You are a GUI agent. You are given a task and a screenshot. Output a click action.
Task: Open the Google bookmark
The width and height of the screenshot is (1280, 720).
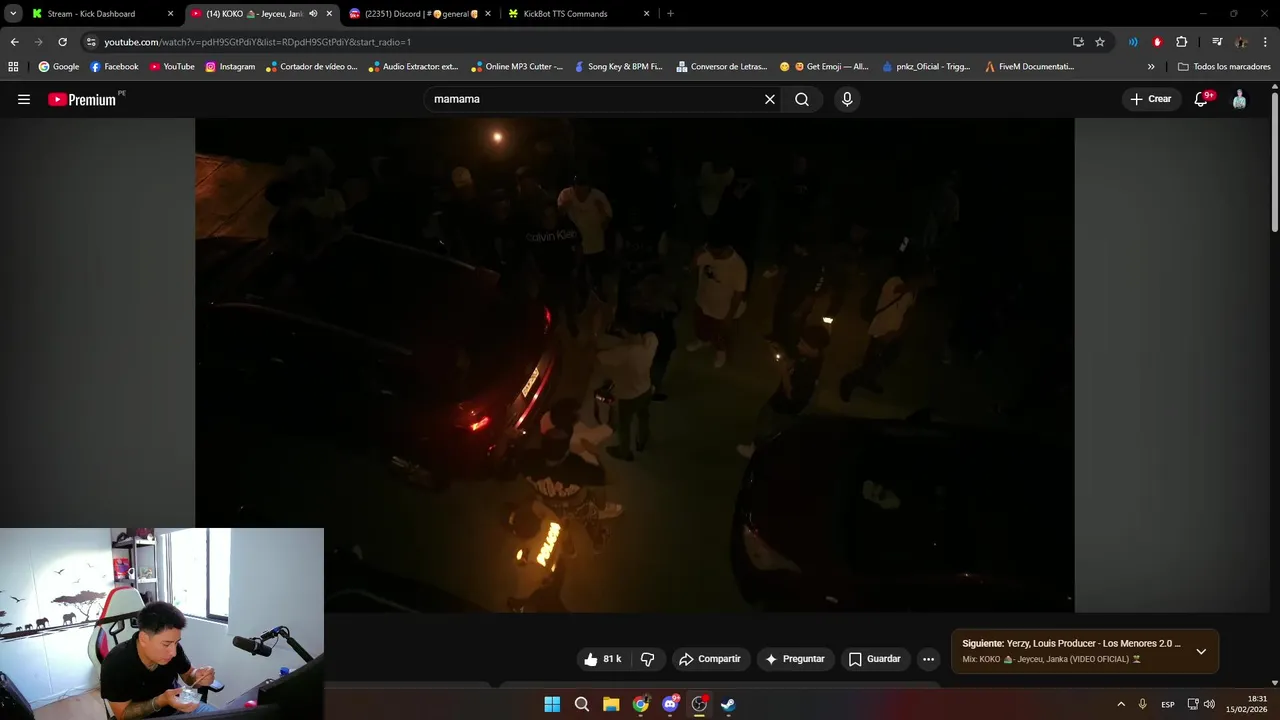58,67
